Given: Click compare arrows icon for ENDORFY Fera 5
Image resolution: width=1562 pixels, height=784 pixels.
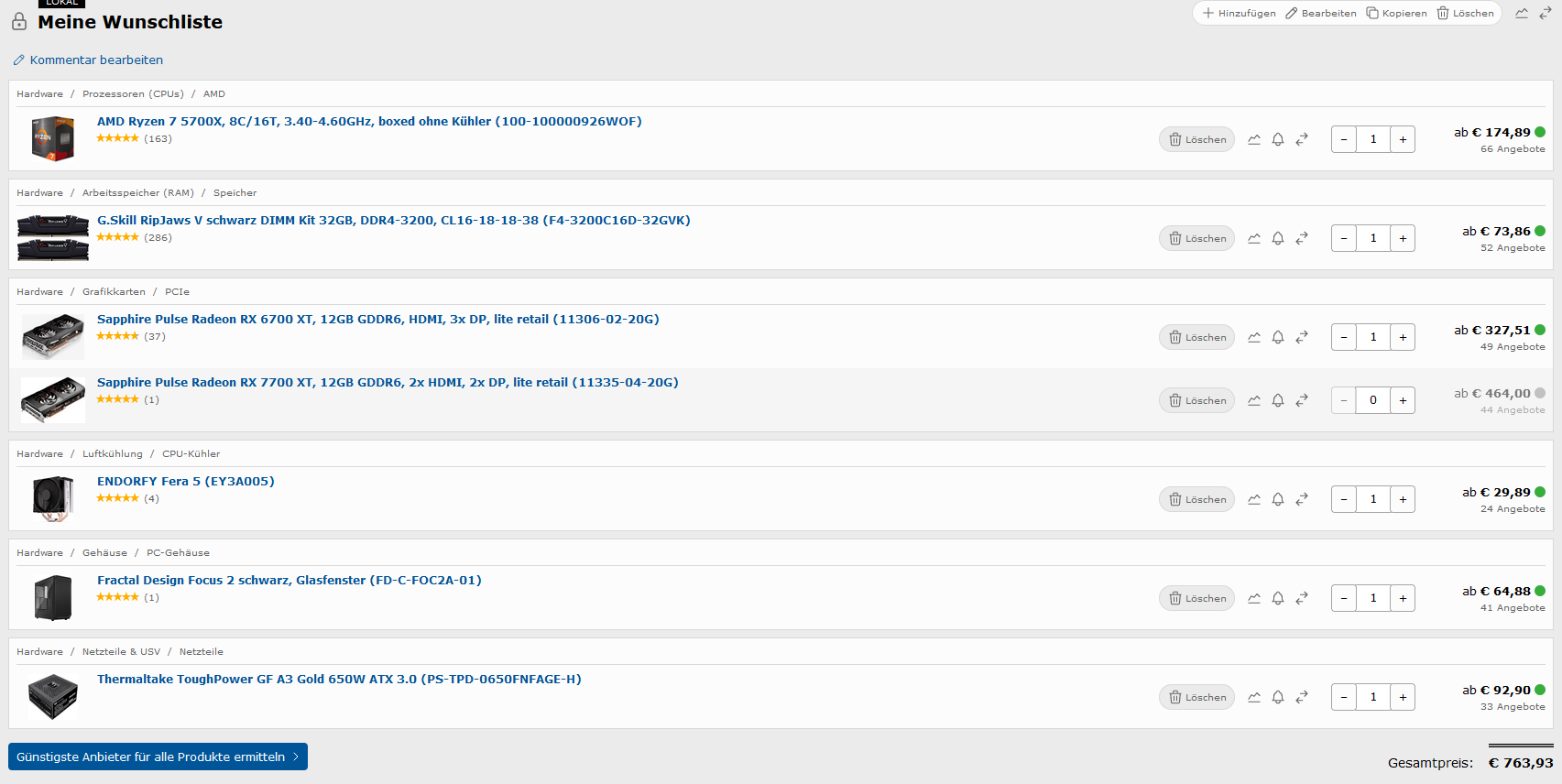Looking at the screenshot, I should (1302, 499).
